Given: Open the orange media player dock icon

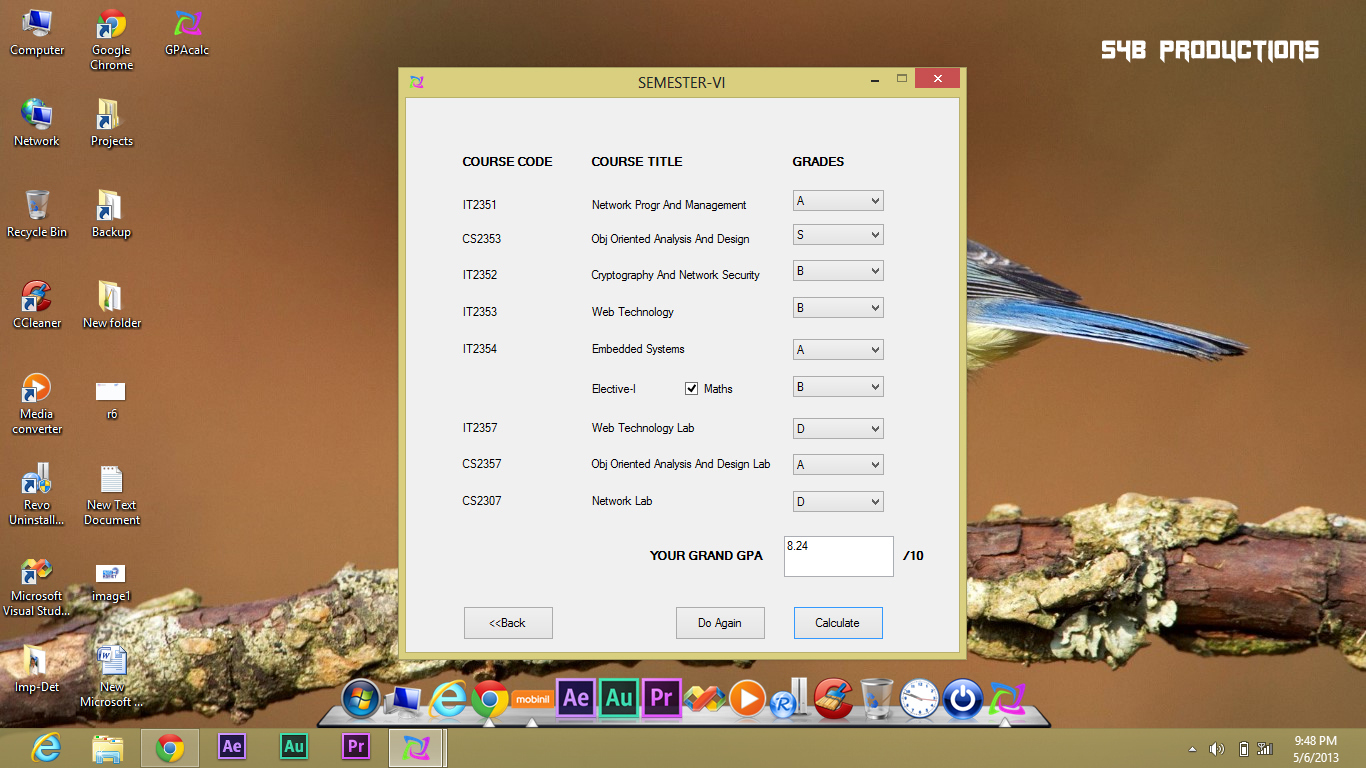Looking at the screenshot, I should 747,699.
